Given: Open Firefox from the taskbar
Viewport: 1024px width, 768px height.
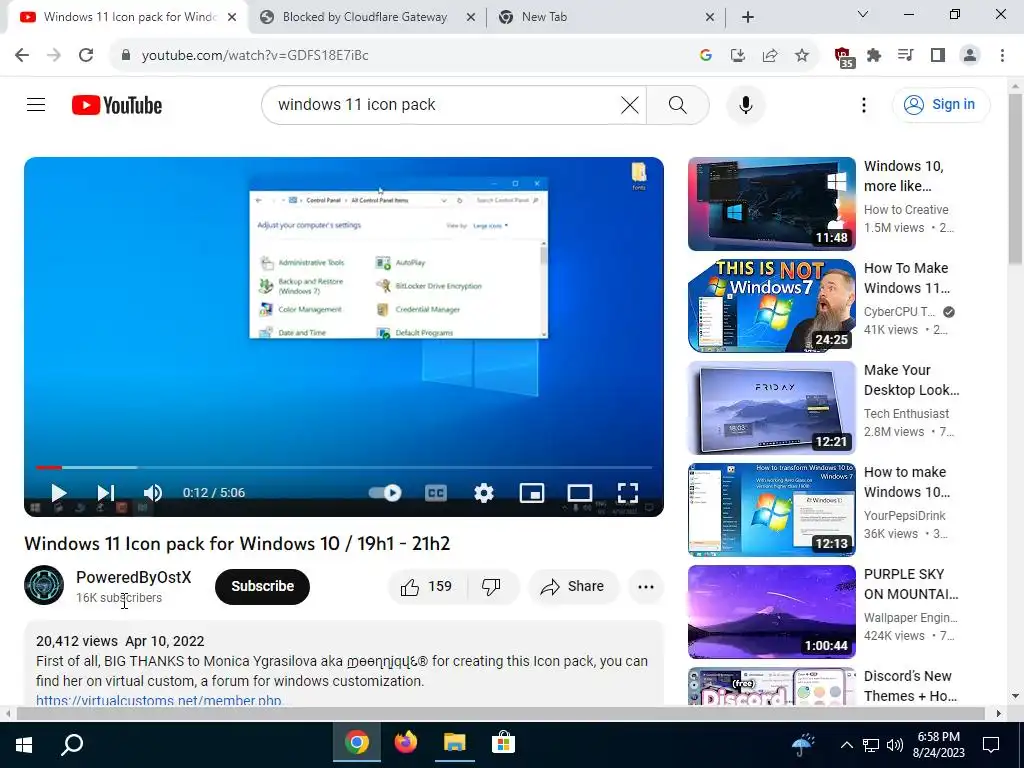Looking at the screenshot, I should [406, 743].
